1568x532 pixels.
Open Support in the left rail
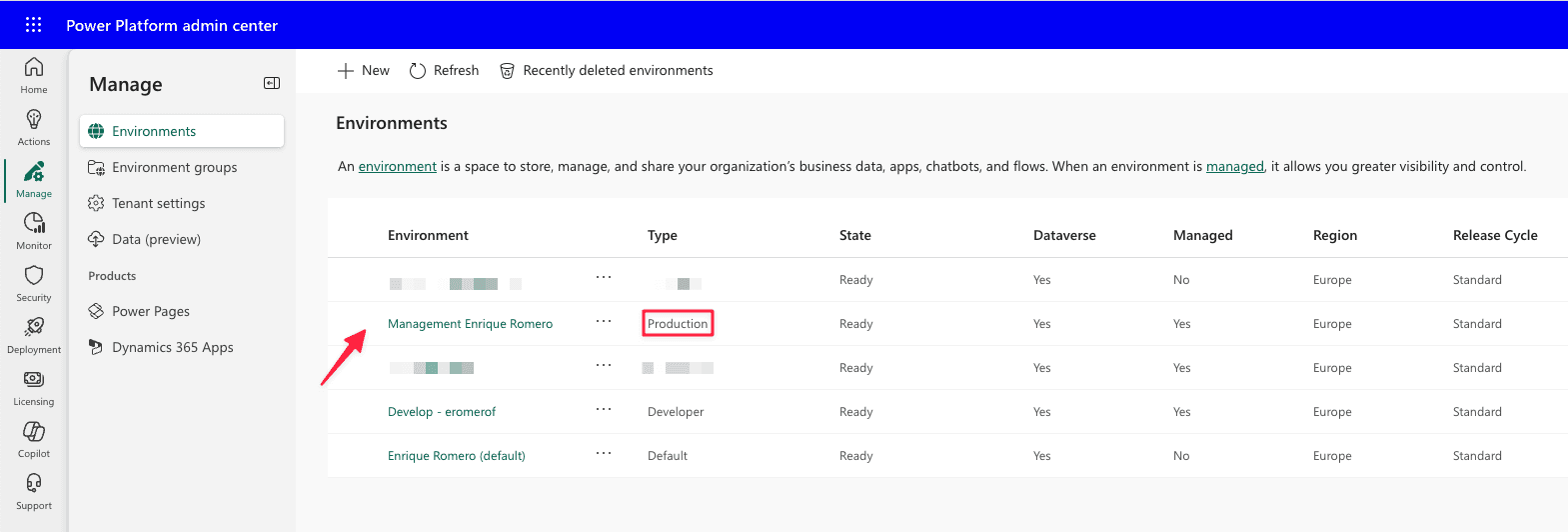click(34, 492)
